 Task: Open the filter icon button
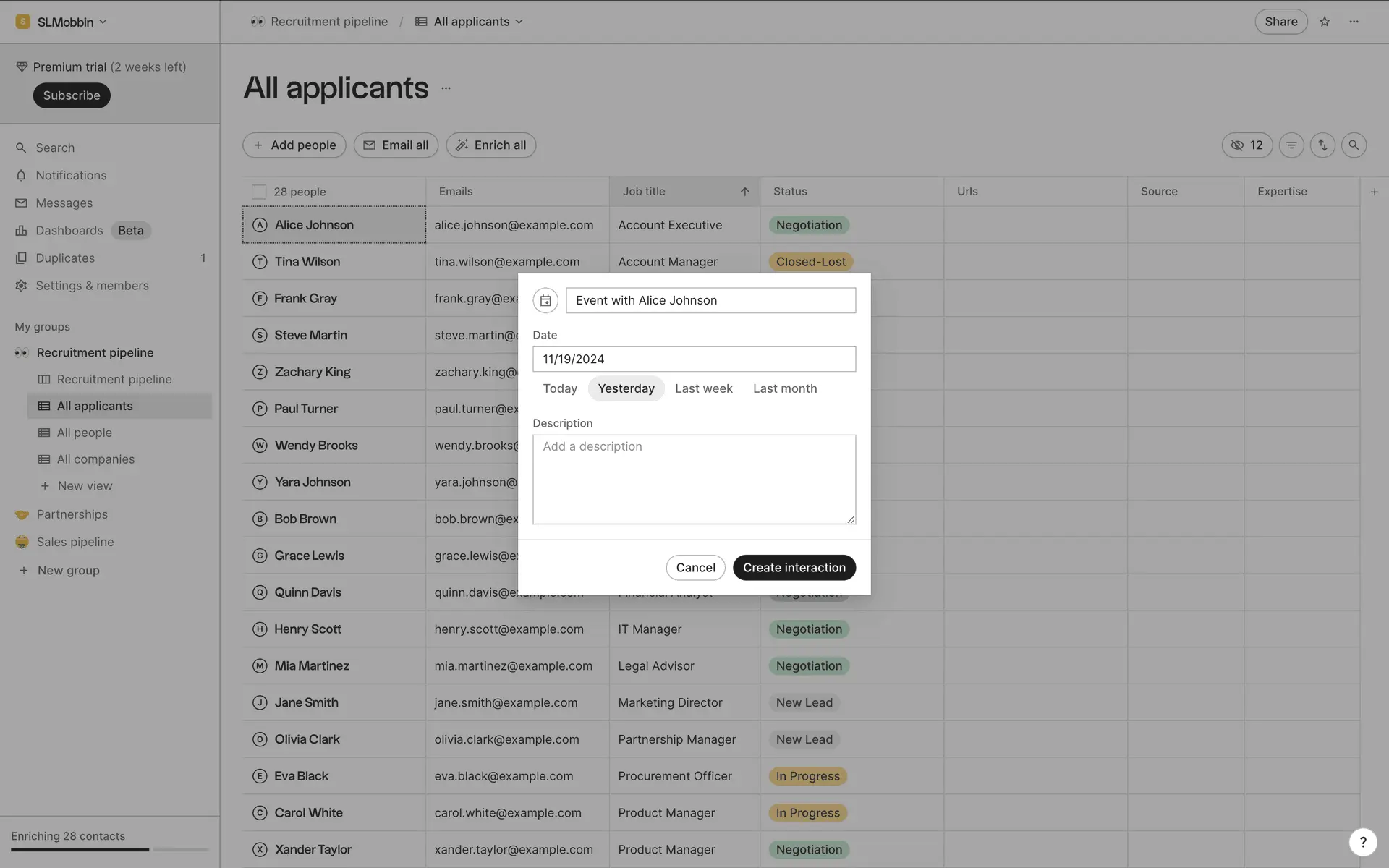[x=1291, y=145]
